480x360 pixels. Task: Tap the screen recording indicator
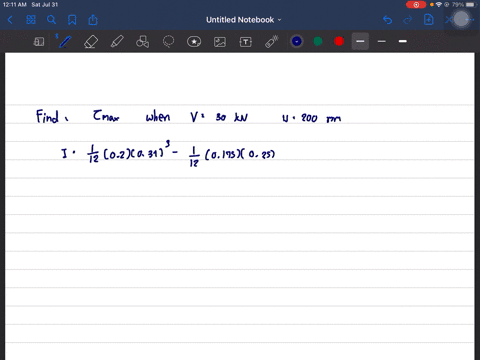[416, 5]
